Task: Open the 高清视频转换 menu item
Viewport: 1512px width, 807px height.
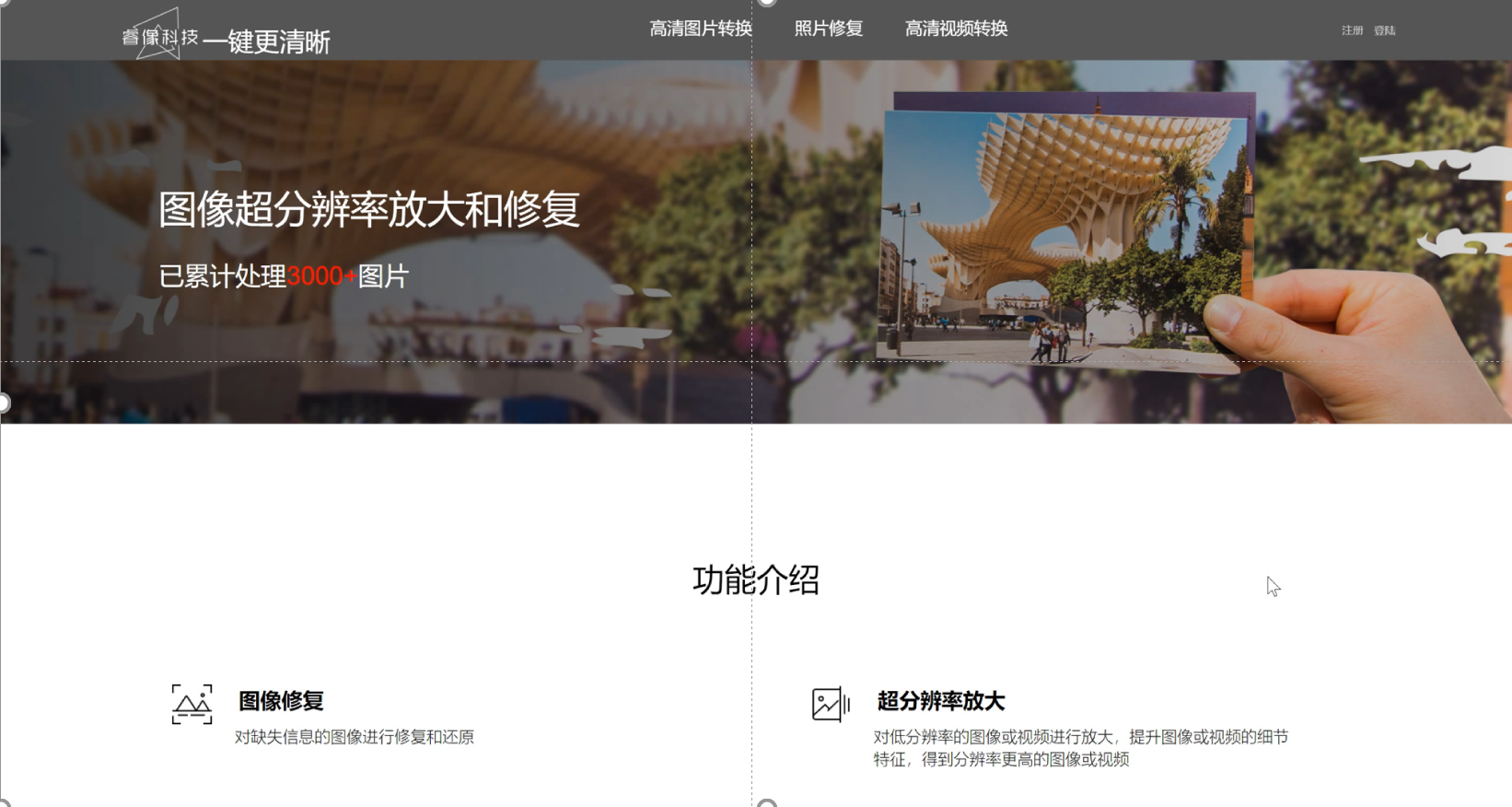Action: click(x=956, y=29)
